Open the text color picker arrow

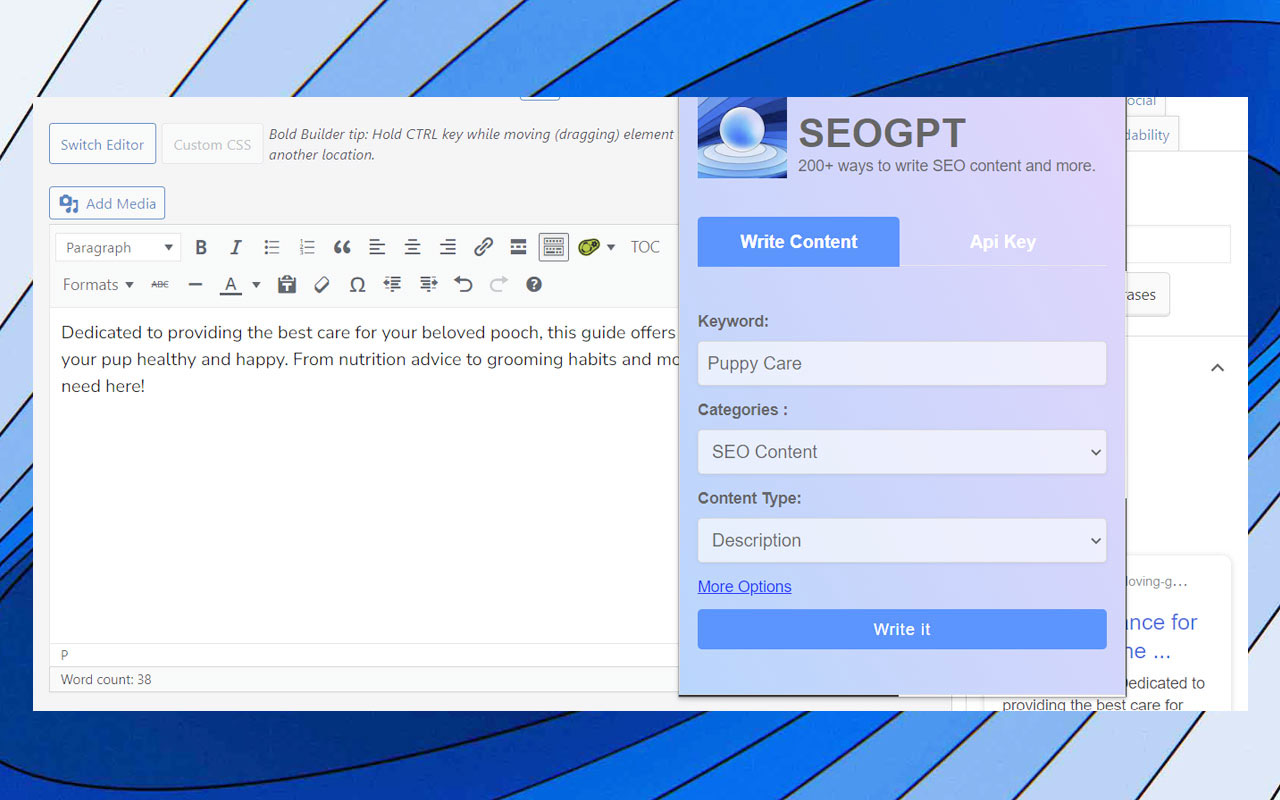[x=256, y=285]
